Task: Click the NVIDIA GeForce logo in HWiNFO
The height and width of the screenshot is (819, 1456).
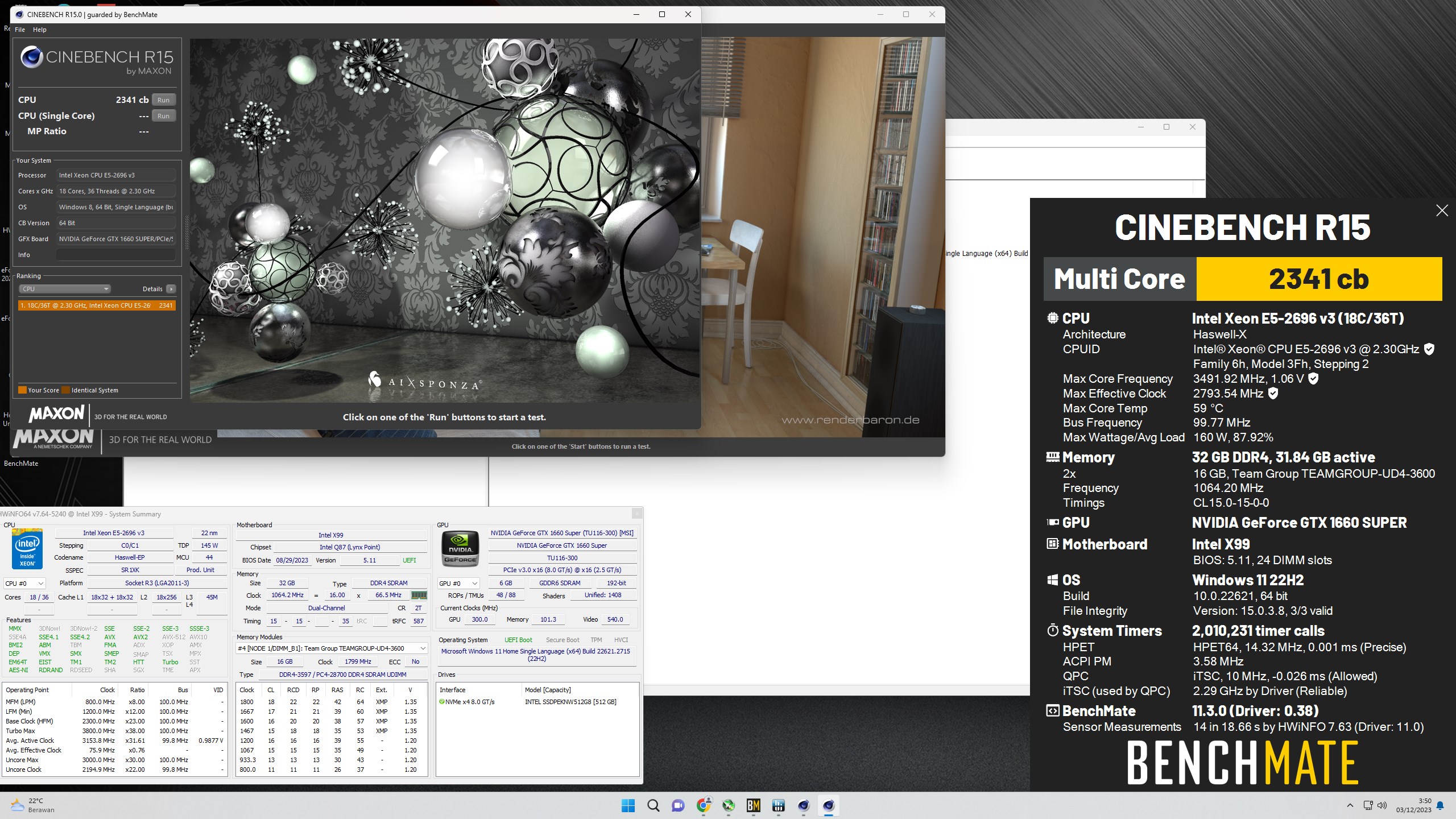Action: [460, 548]
